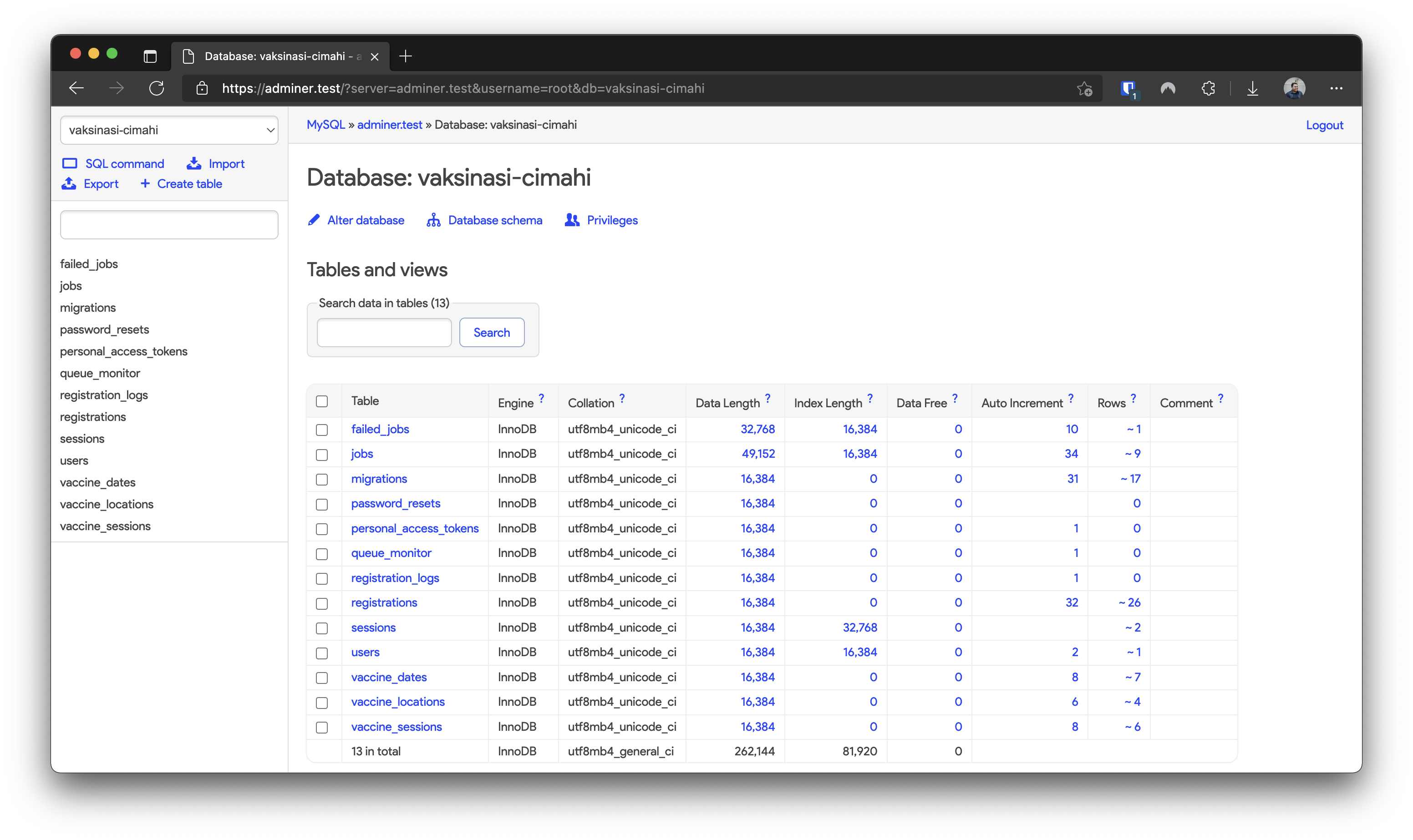Check the checkbox next to vaccine_sessions
The image size is (1413, 840).
tap(322, 727)
